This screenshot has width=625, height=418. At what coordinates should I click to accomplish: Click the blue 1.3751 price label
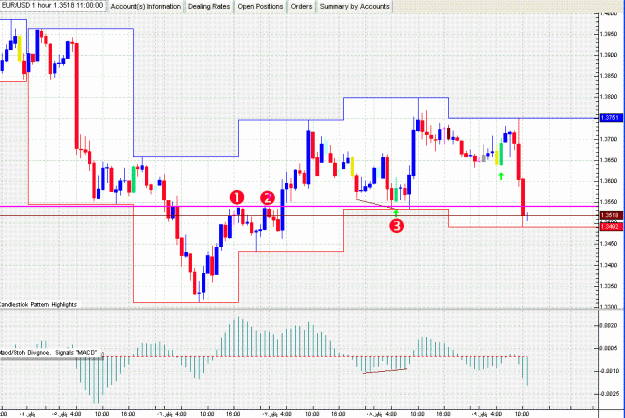[610, 118]
